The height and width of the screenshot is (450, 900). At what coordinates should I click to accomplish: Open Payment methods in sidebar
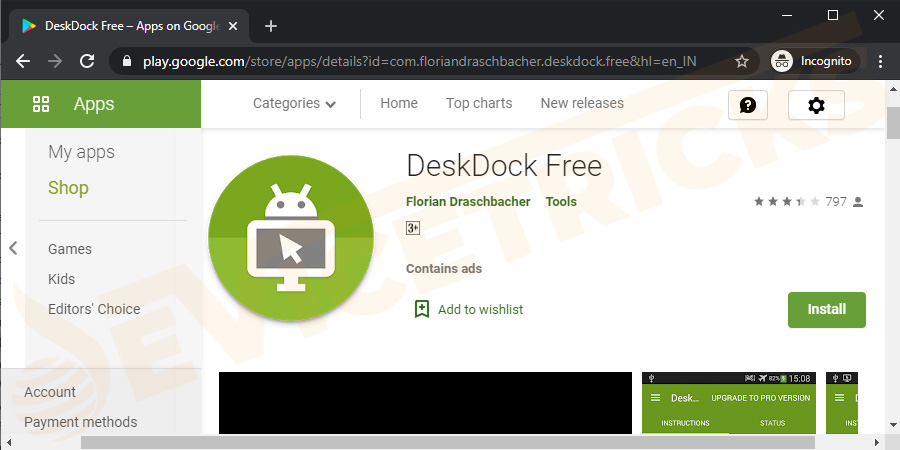coord(80,422)
